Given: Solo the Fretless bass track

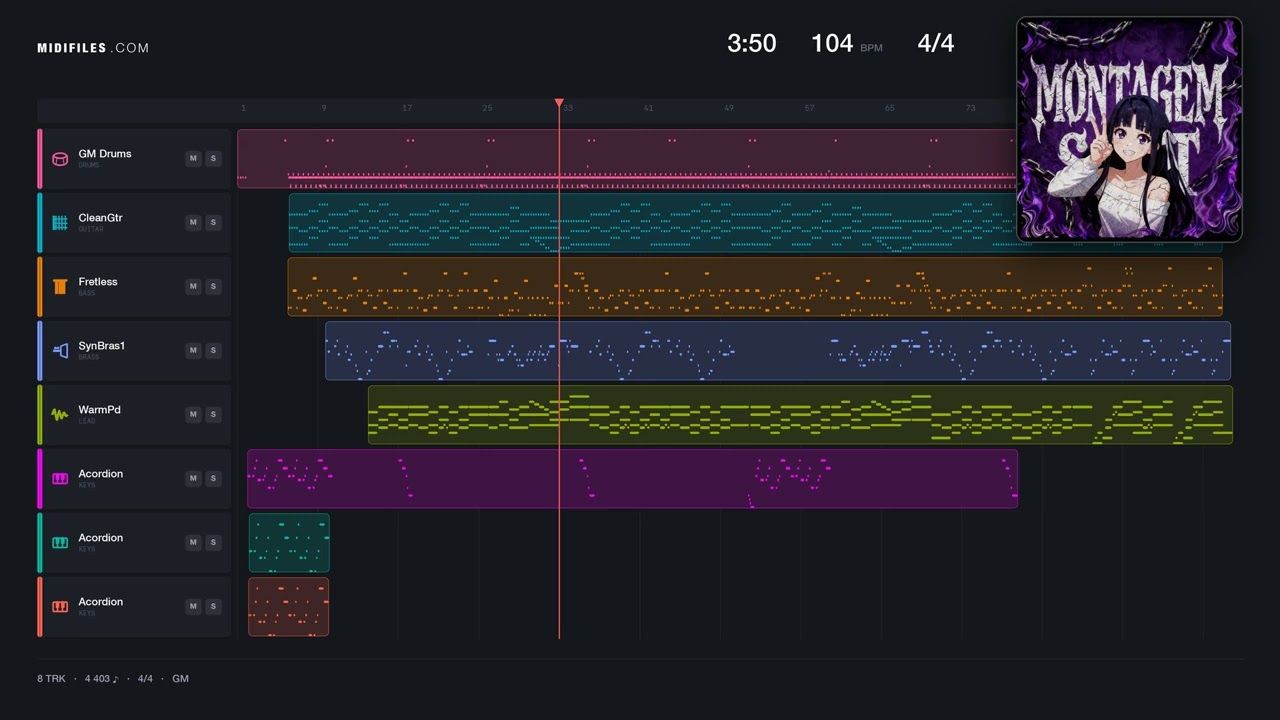Looking at the screenshot, I should click(x=213, y=286).
